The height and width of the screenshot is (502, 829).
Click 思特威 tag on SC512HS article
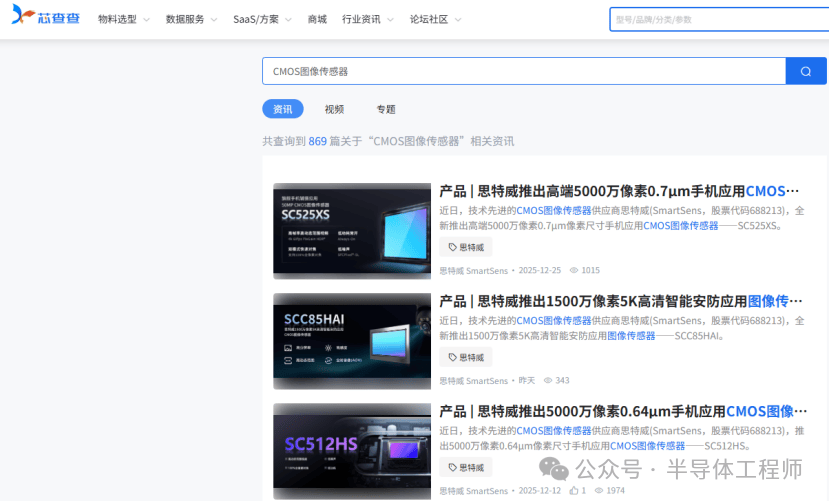466,468
